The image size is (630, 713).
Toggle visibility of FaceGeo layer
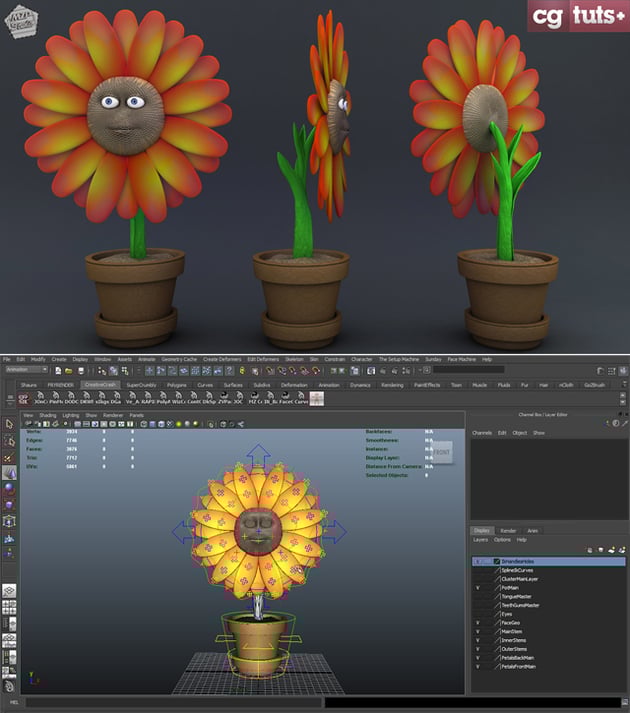[x=478, y=622]
